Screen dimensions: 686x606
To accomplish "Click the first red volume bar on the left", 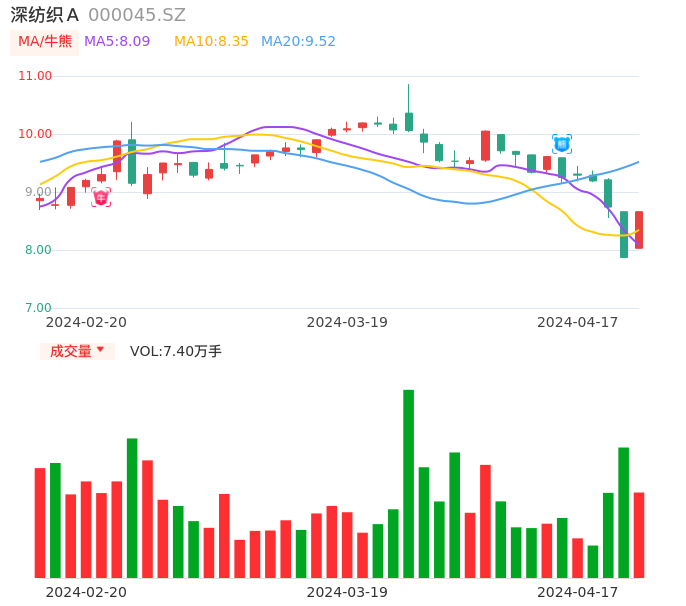I will (x=40, y=522).
